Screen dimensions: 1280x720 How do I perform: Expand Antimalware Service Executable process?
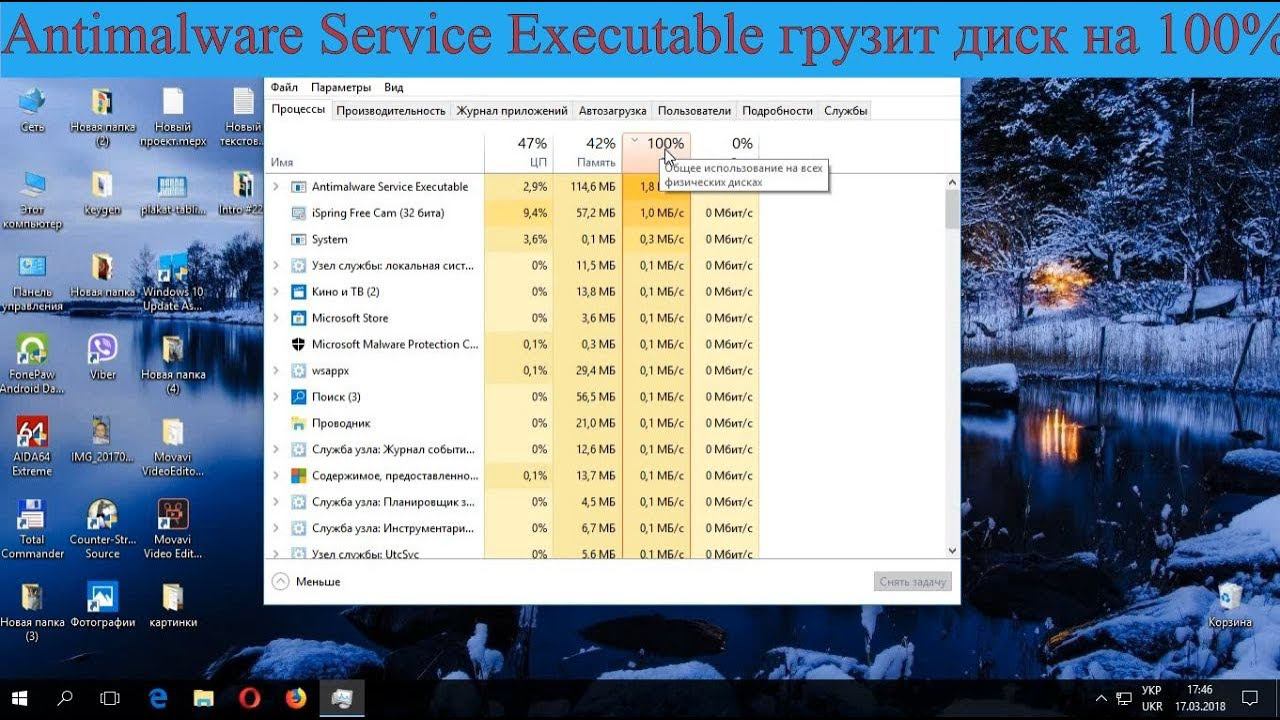[276, 187]
